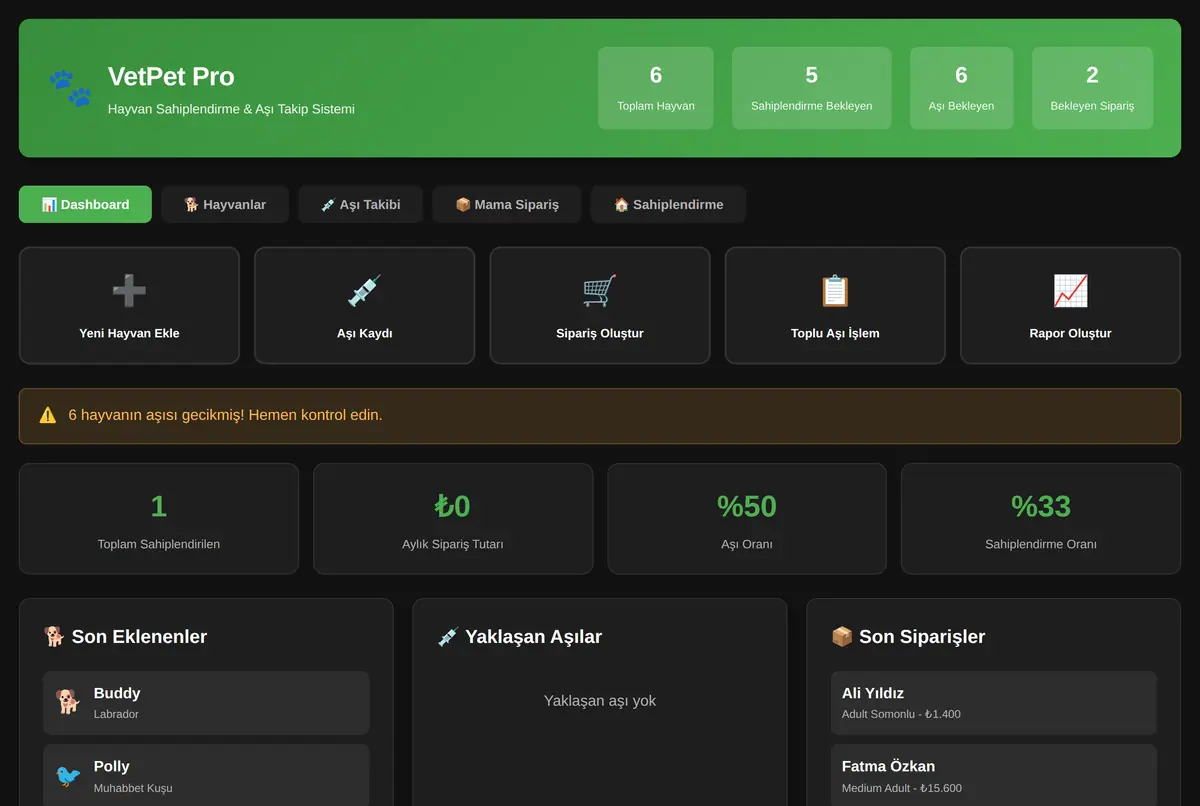Viewport: 1200px width, 806px height.
Task: Open Ali Yıldız order entry
Action: tap(994, 702)
